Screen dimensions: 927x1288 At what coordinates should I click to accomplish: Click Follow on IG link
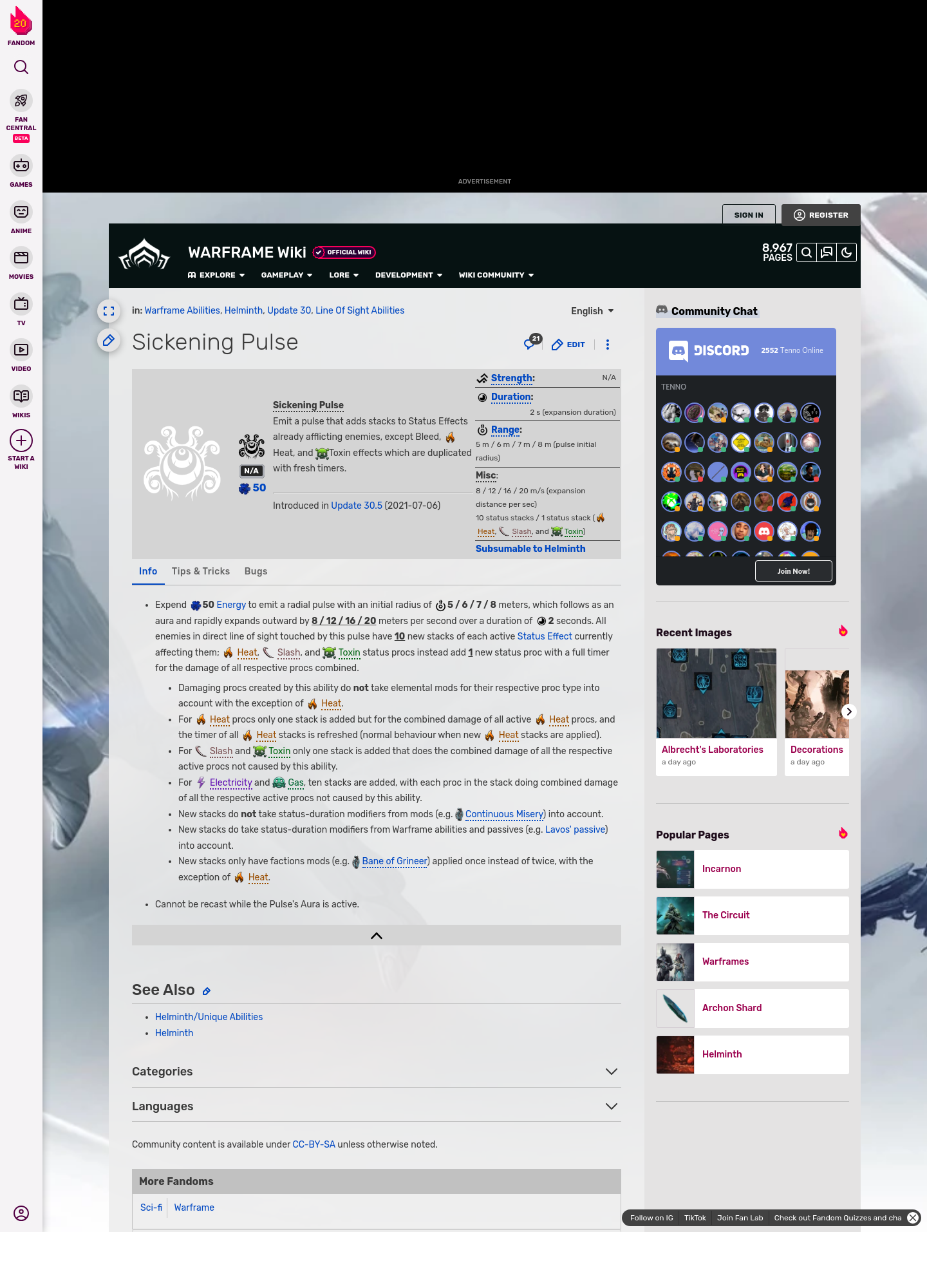coord(651,1218)
